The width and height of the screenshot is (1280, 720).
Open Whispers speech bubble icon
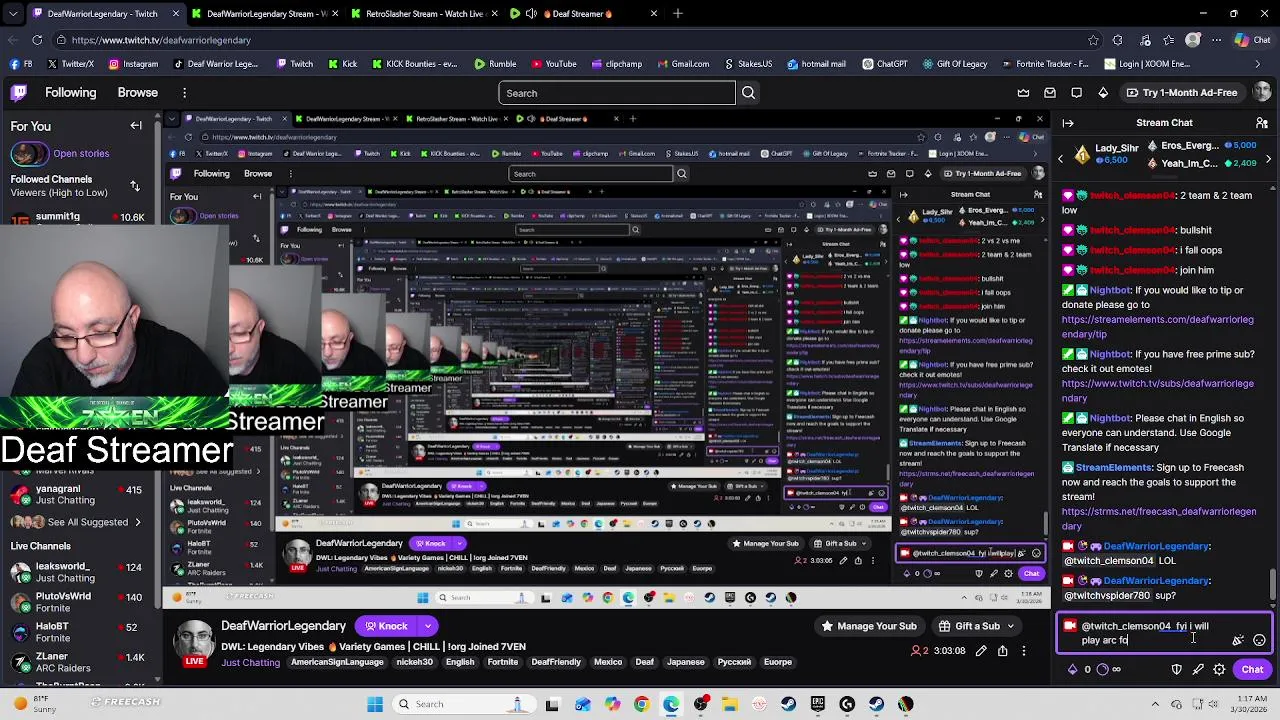click(1076, 93)
